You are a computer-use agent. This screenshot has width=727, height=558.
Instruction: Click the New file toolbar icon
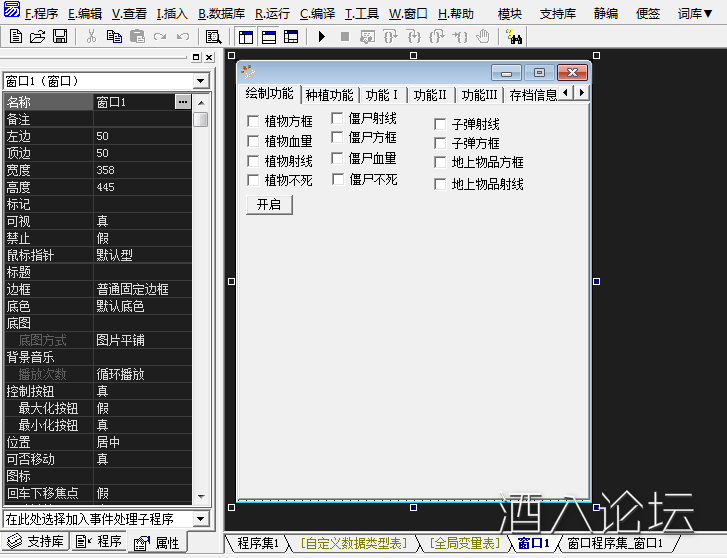coord(17,37)
